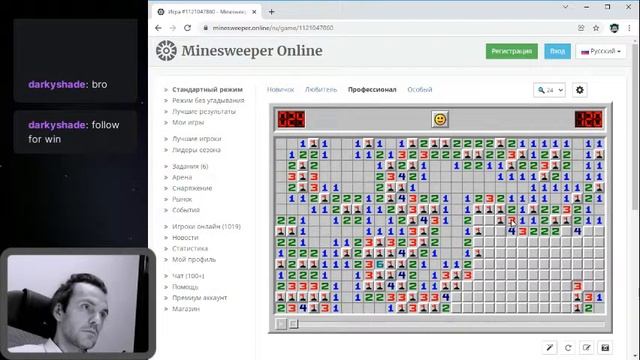Close the Minesweeper game tab
640x360 pixels.
tap(254, 12)
